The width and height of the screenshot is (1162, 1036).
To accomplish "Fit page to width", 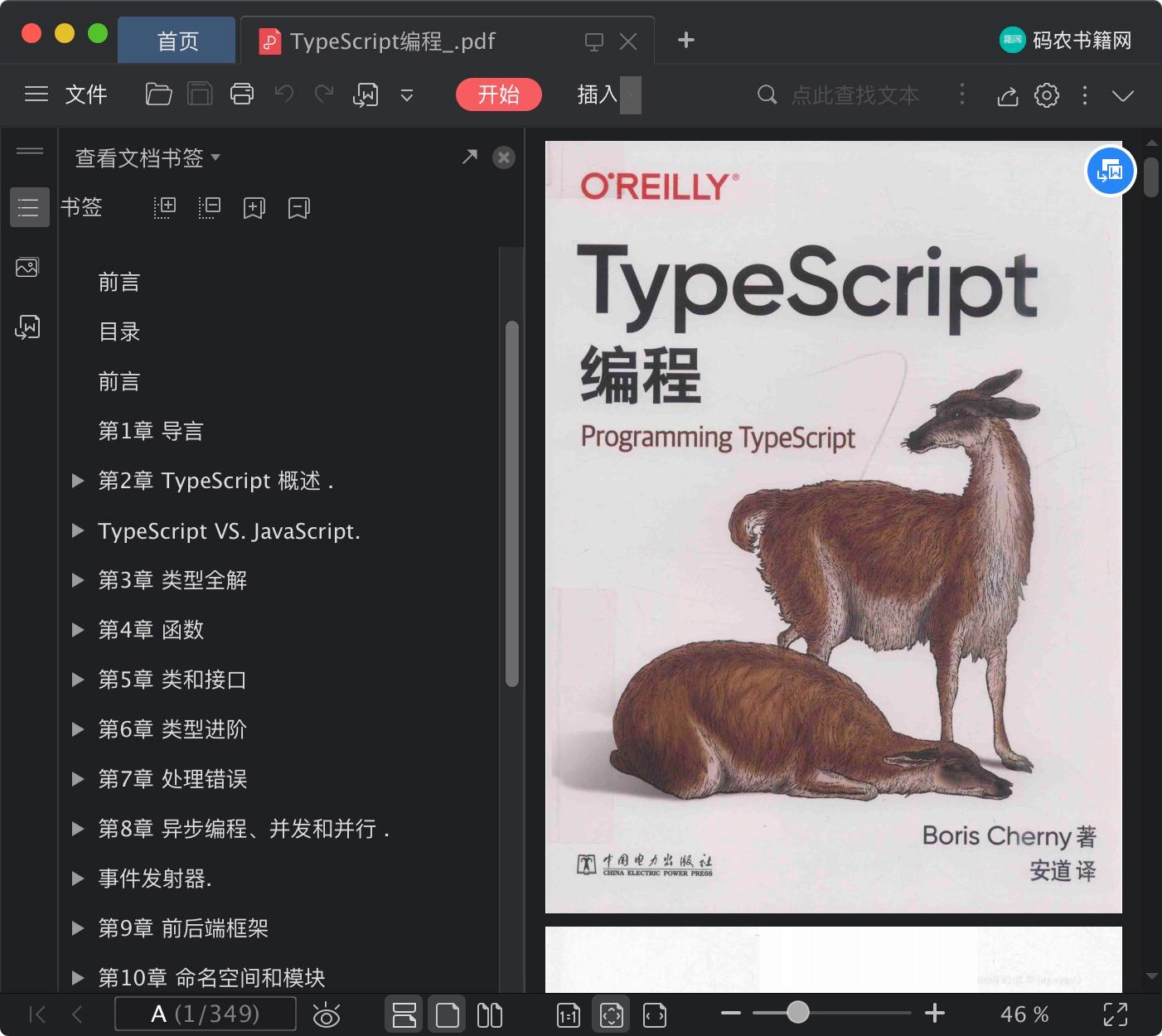I will pyautogui.click(x=655, y=1014).
